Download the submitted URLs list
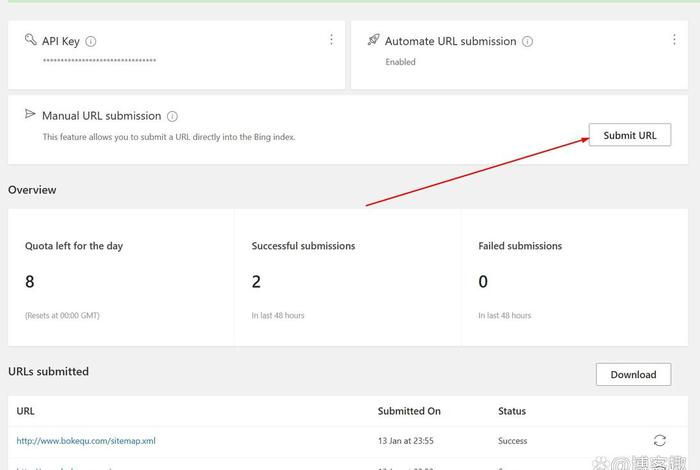The height and width of the screenshot is (470, 700). (x=633, y=374)
